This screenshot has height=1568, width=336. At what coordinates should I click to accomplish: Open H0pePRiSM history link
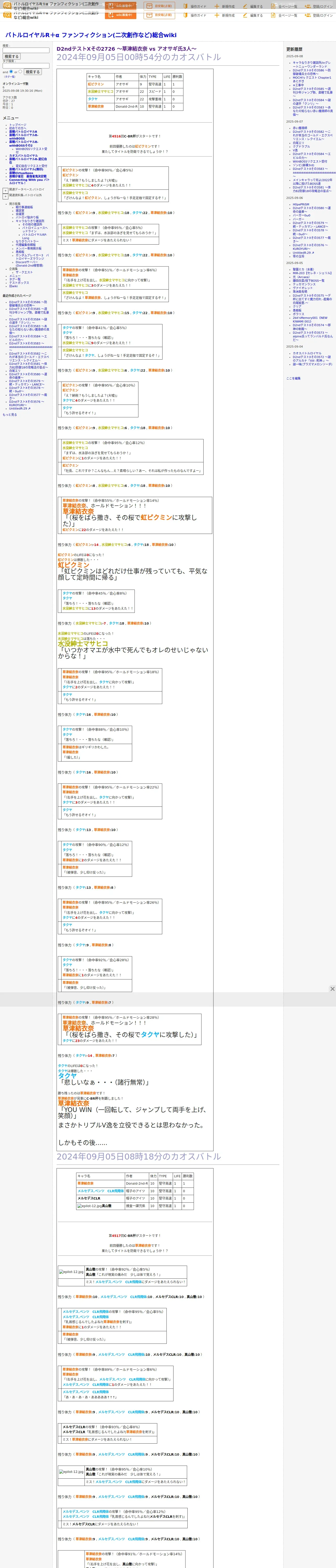[301, 205]
